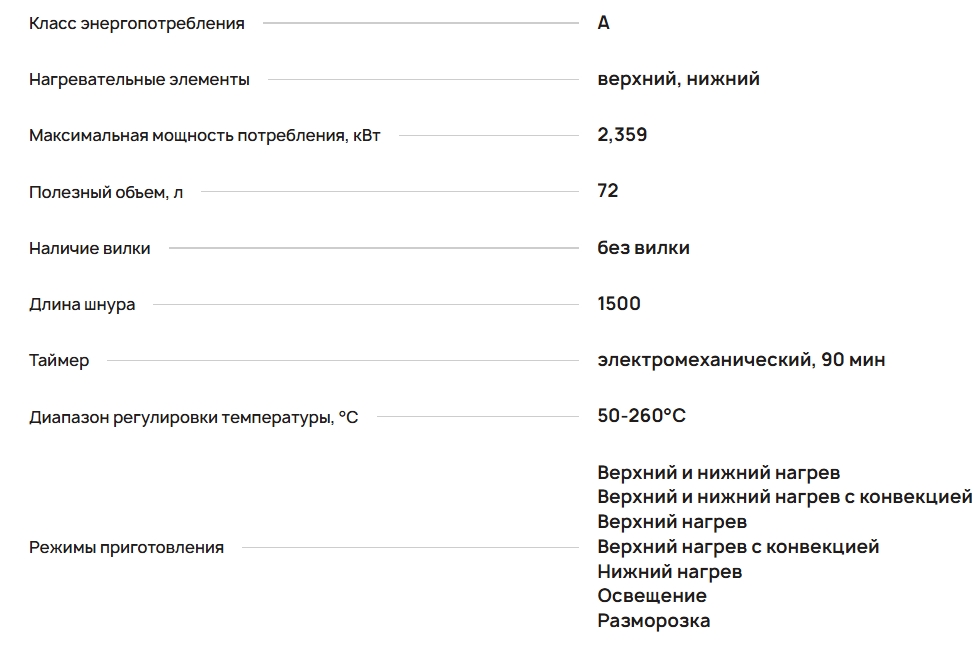Click the "Длина шнура" label
Image resolution: width=977 pixels, height=658 pixels.
pos(82,304)
